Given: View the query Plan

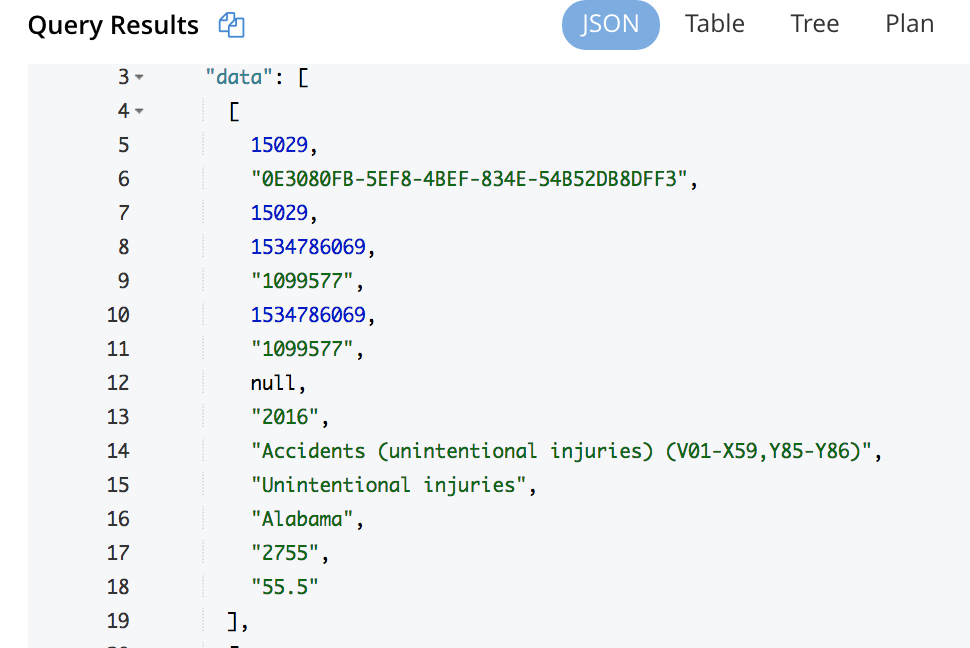Looking at the screenshot, I should tap(908, 23).
